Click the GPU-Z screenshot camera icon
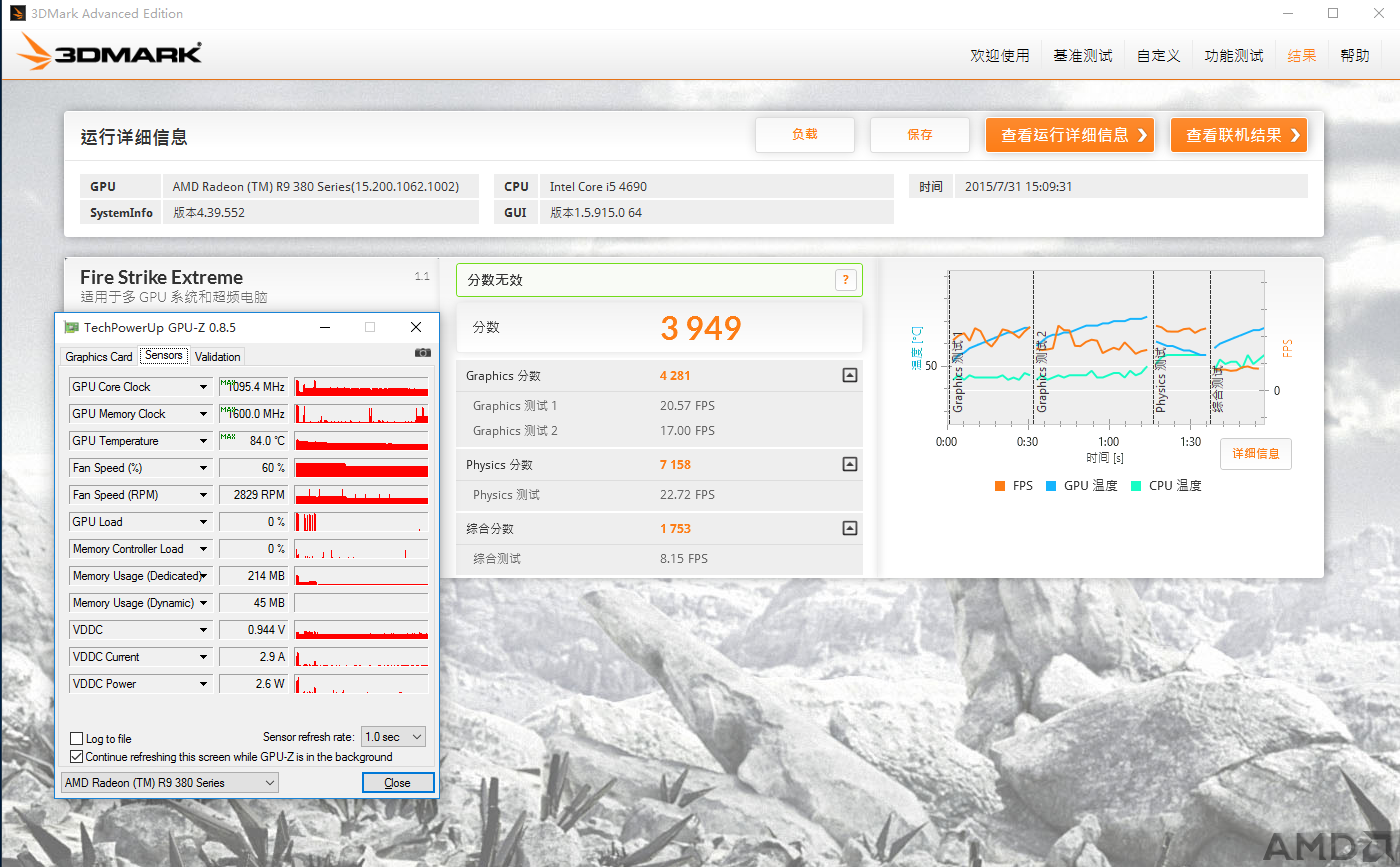 [x=423, y=353]
